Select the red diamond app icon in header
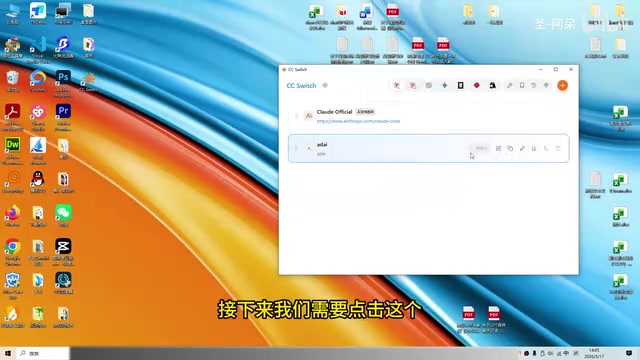 [x=476, y=85]
